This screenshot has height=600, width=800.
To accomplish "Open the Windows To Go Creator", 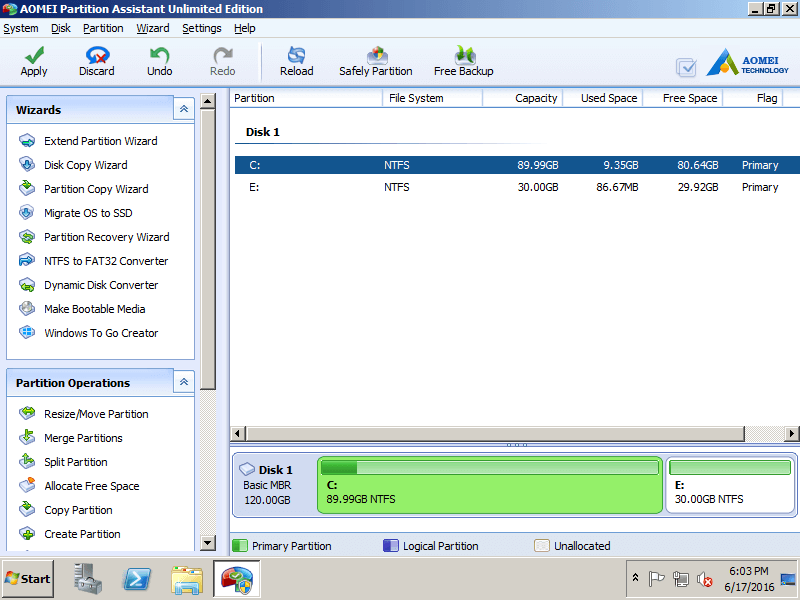I will (101, 333).
